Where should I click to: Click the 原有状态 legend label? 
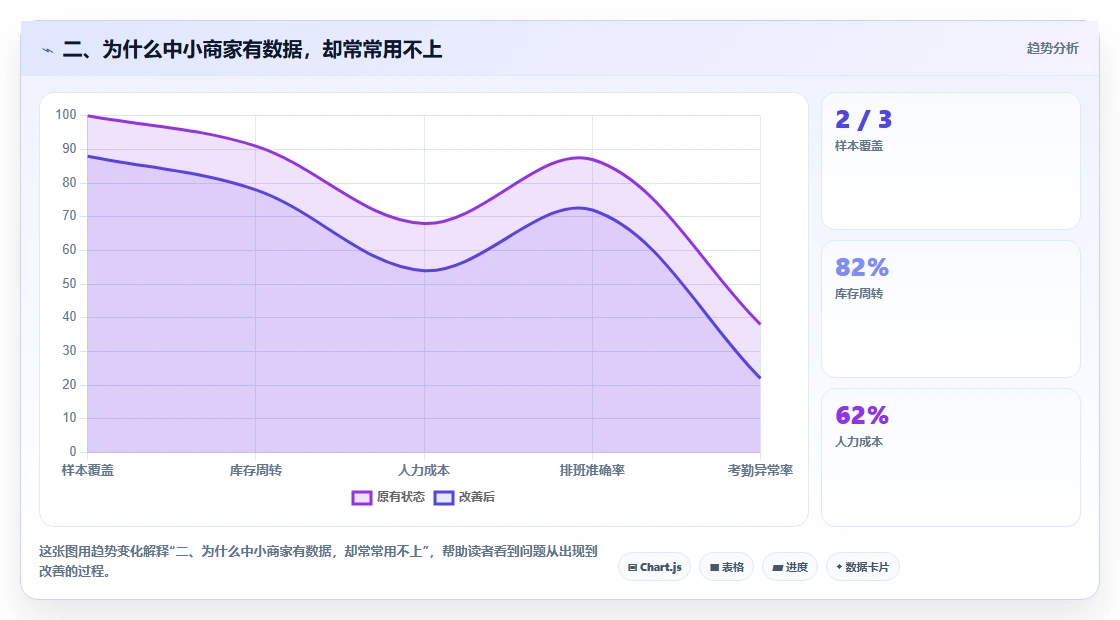point(401,497)
